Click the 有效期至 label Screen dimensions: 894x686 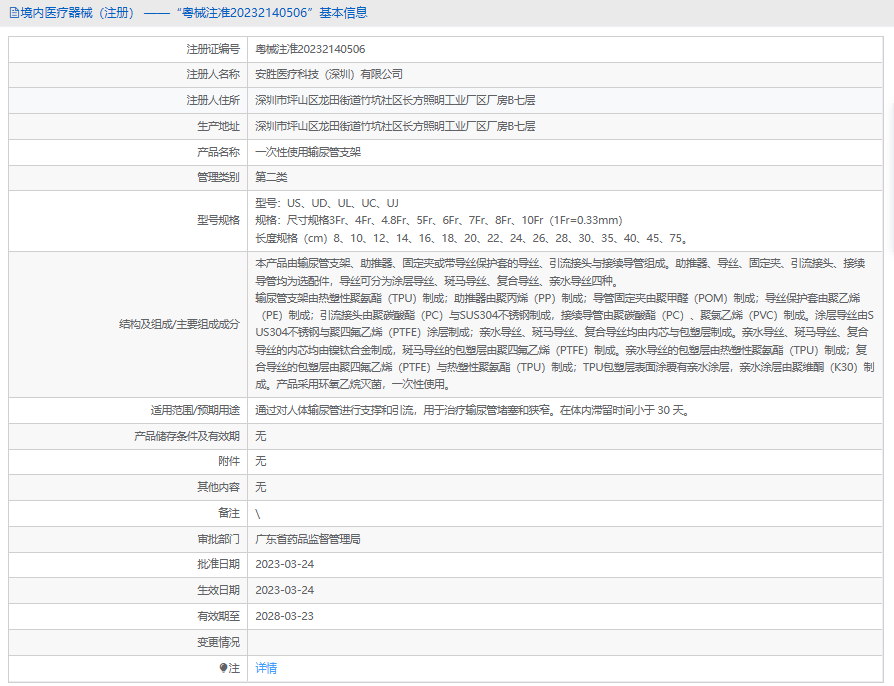pos(218,616)
